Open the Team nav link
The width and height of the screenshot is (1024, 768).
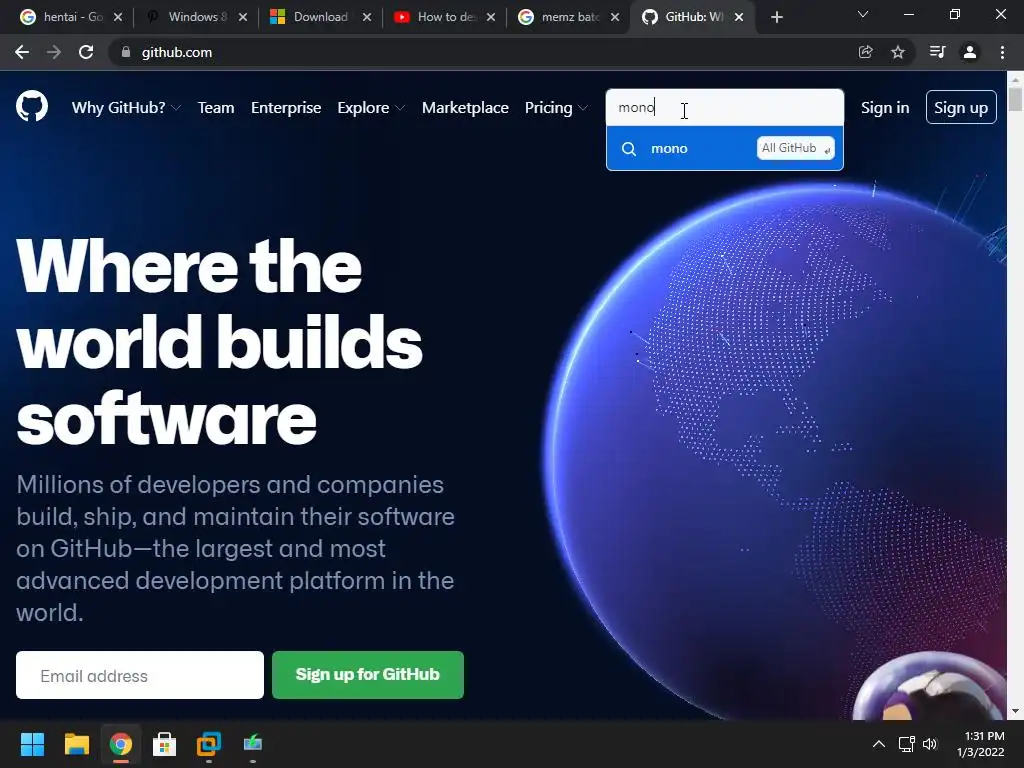click(x=216, y=108)
